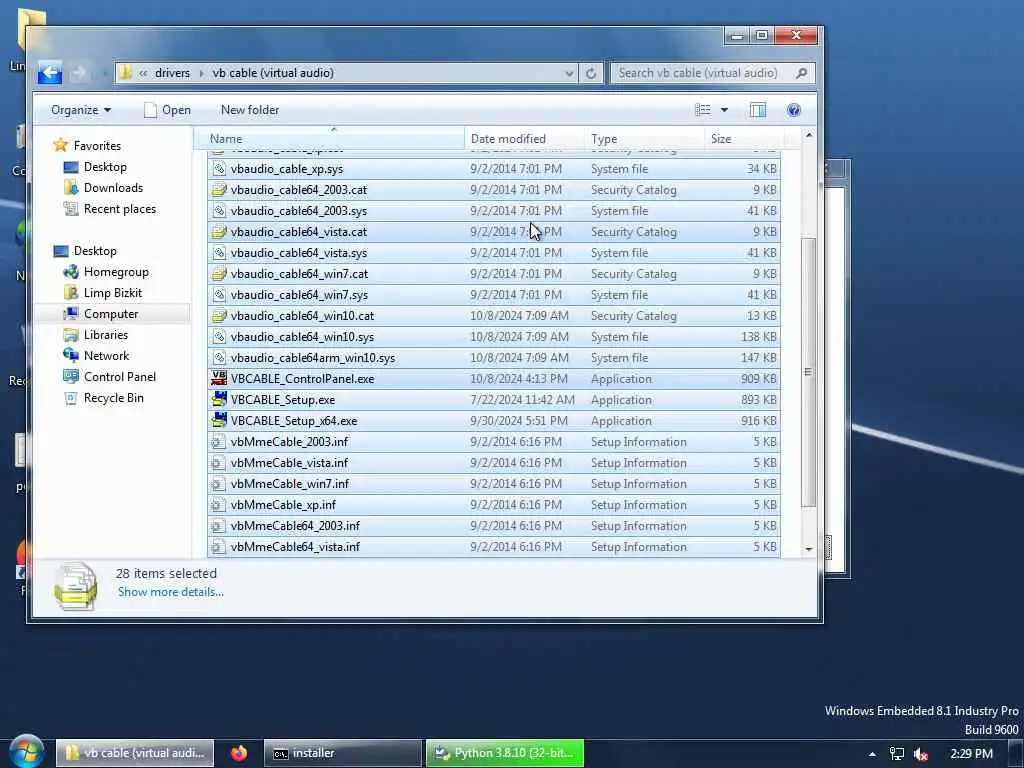
Task: Sort by Date modified column
Action: [x=524, y=138]
